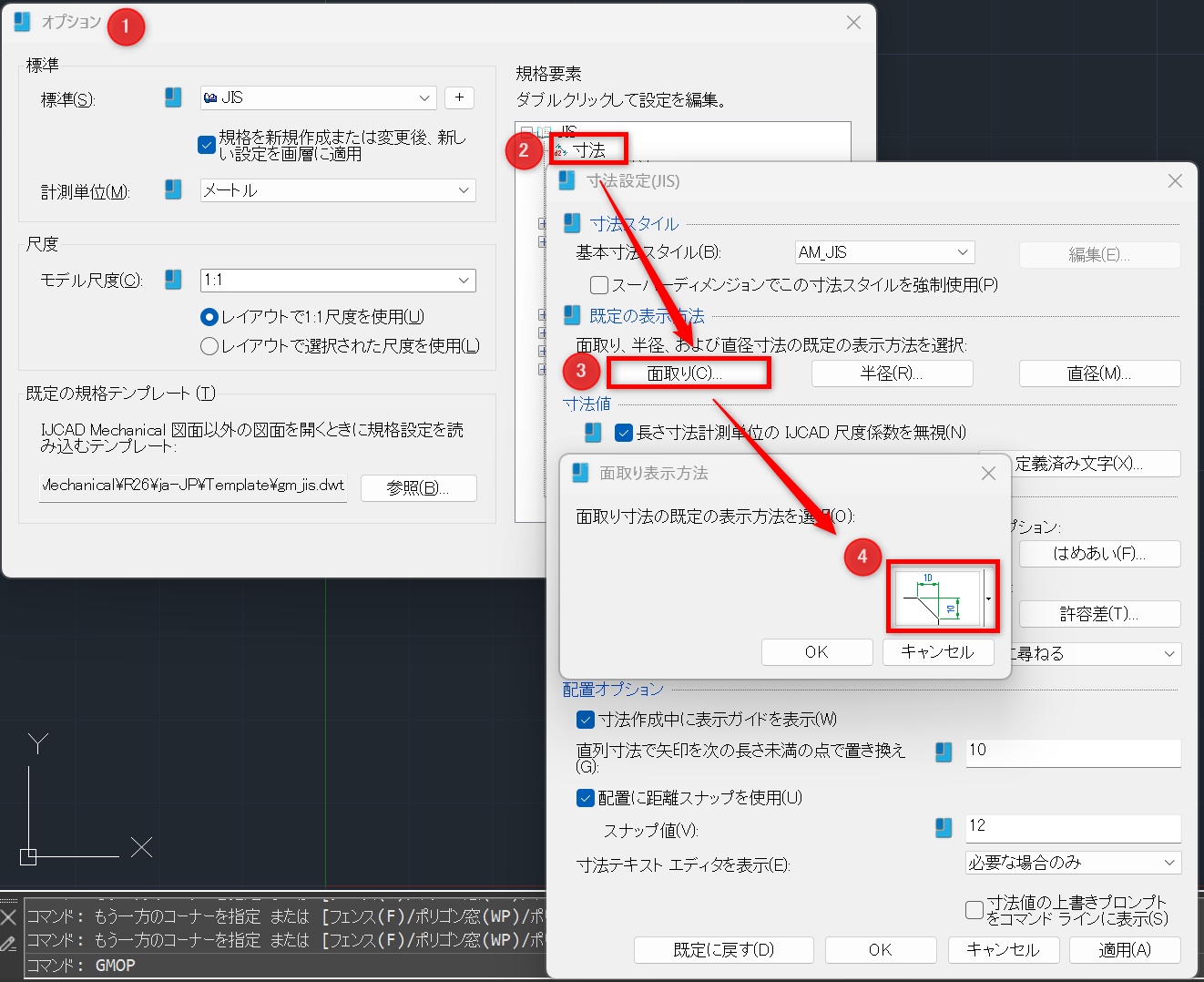Click the スナップ値 field containing 12
This screenshot has height=982, width=1204.
tap(1073, 827)
